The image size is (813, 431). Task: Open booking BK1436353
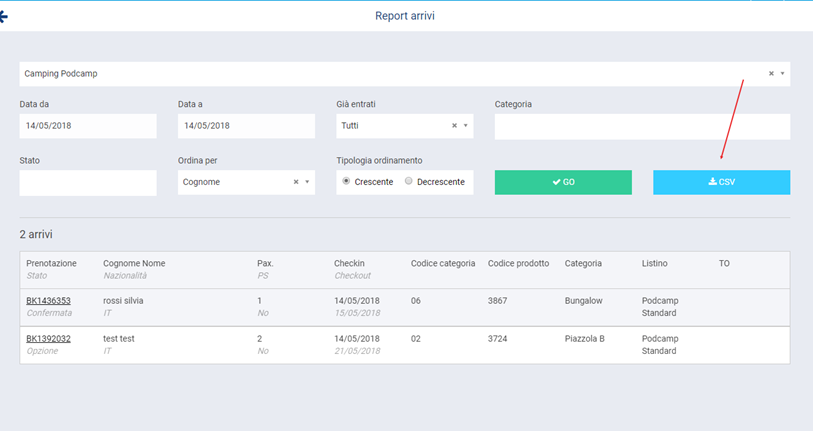[48, 300]
